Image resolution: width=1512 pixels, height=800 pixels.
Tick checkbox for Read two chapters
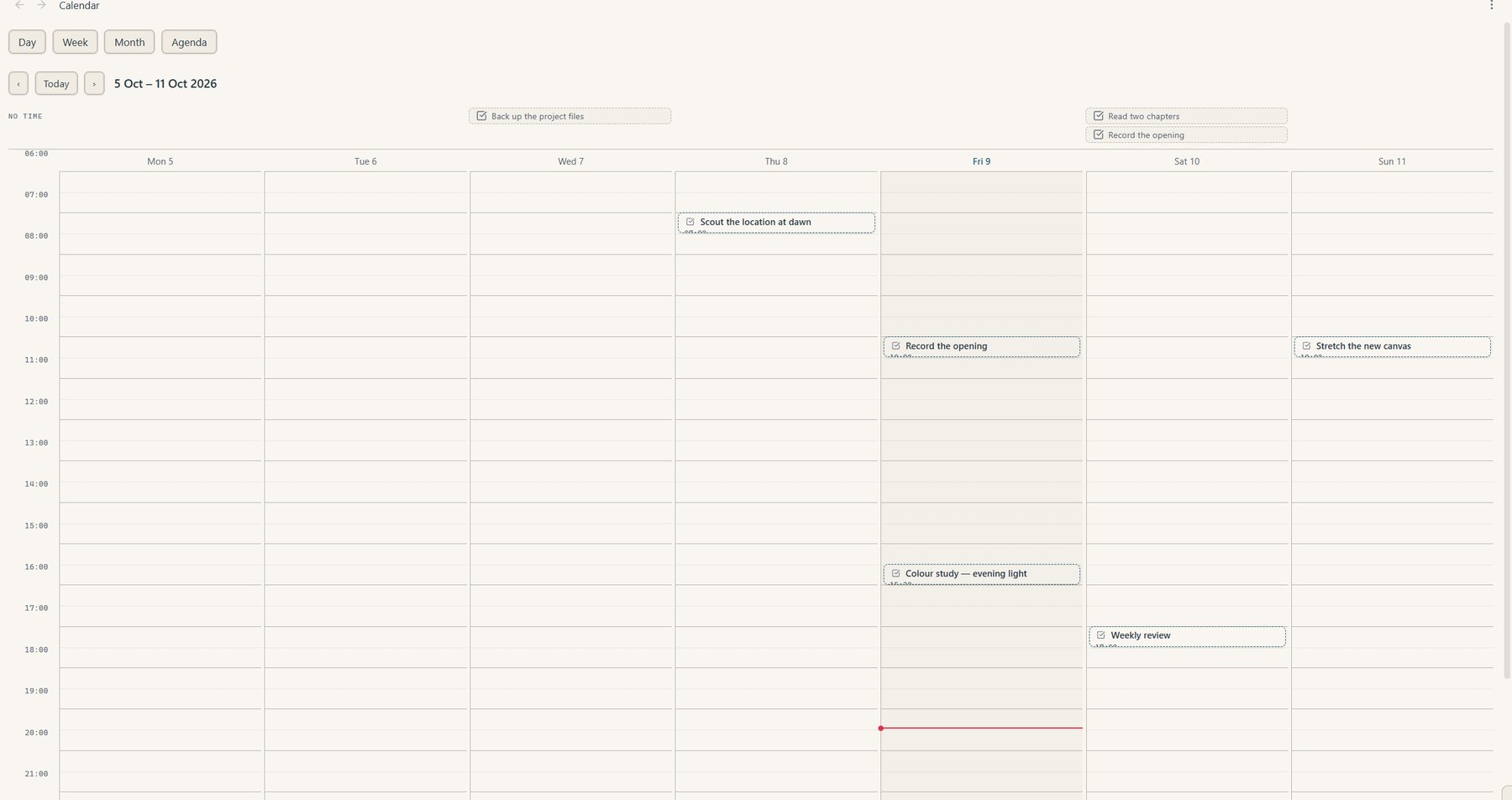(x=1098, y=116)
